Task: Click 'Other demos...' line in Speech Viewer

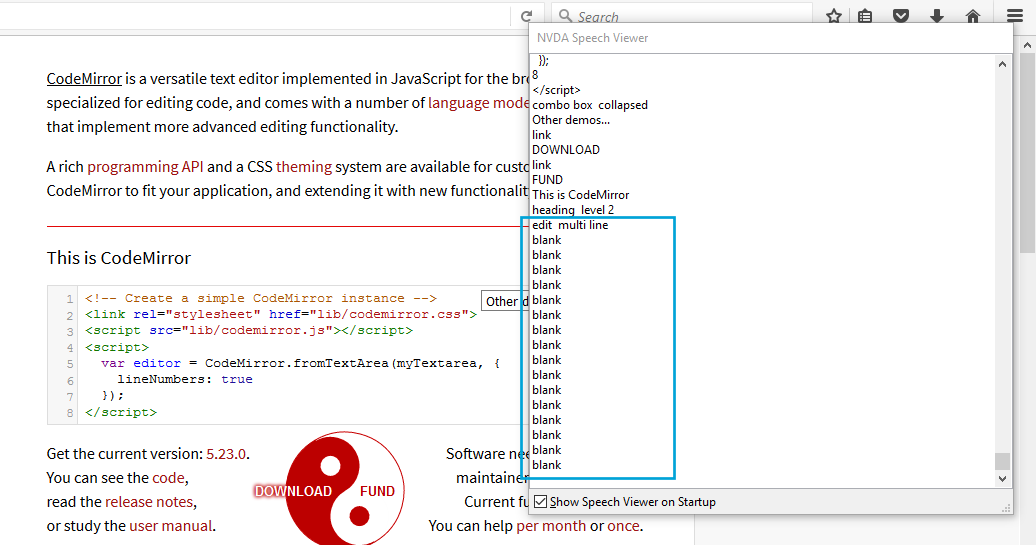Action: point(571,120)
